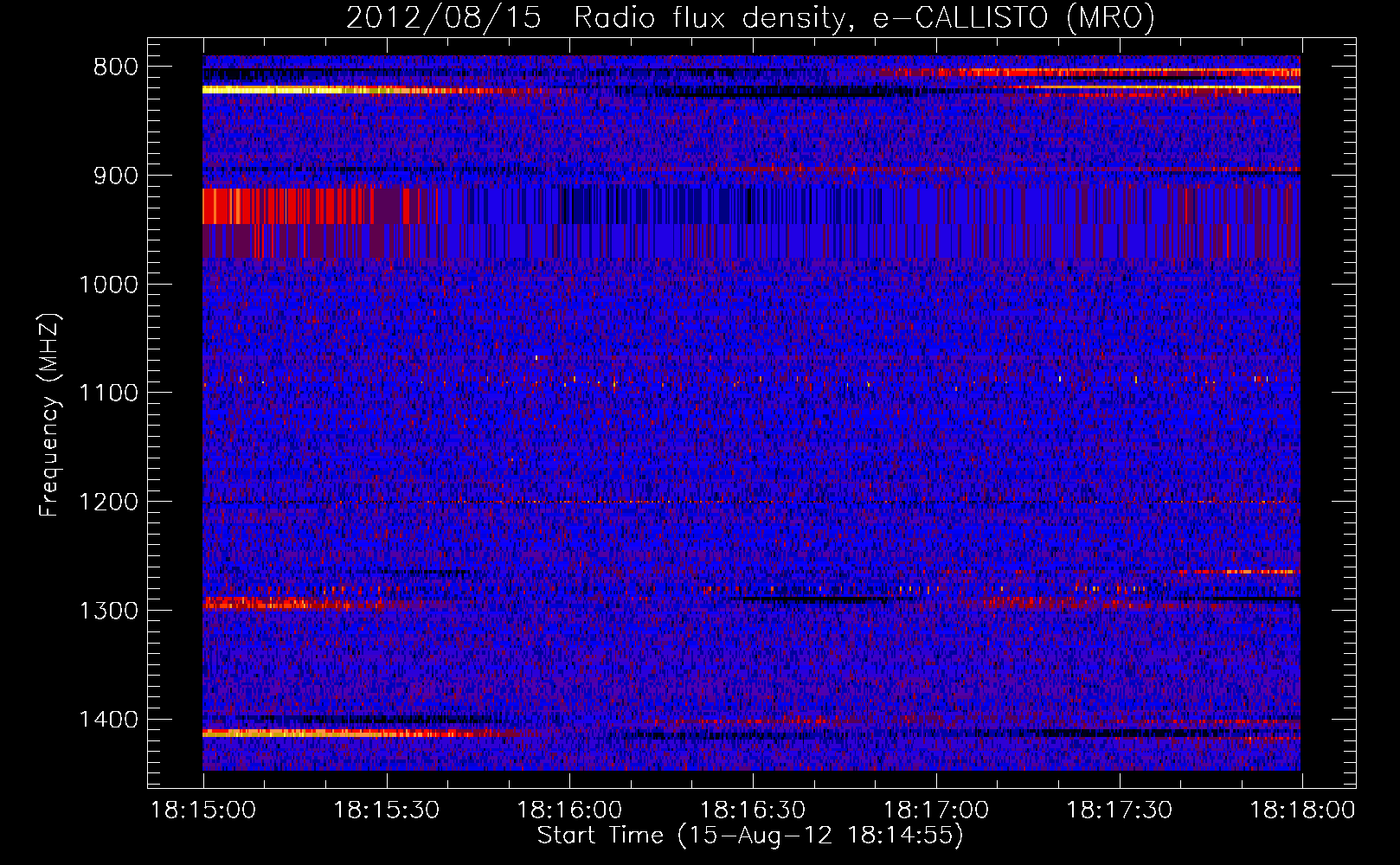Click the 'Frequency (MHZ)' axis label
This screenshot has height=865, width=1400.
(49, 415)
